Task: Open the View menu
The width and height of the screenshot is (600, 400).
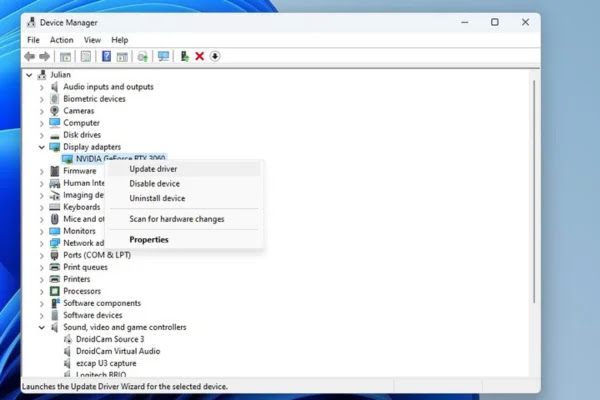Action: point(92,40)
